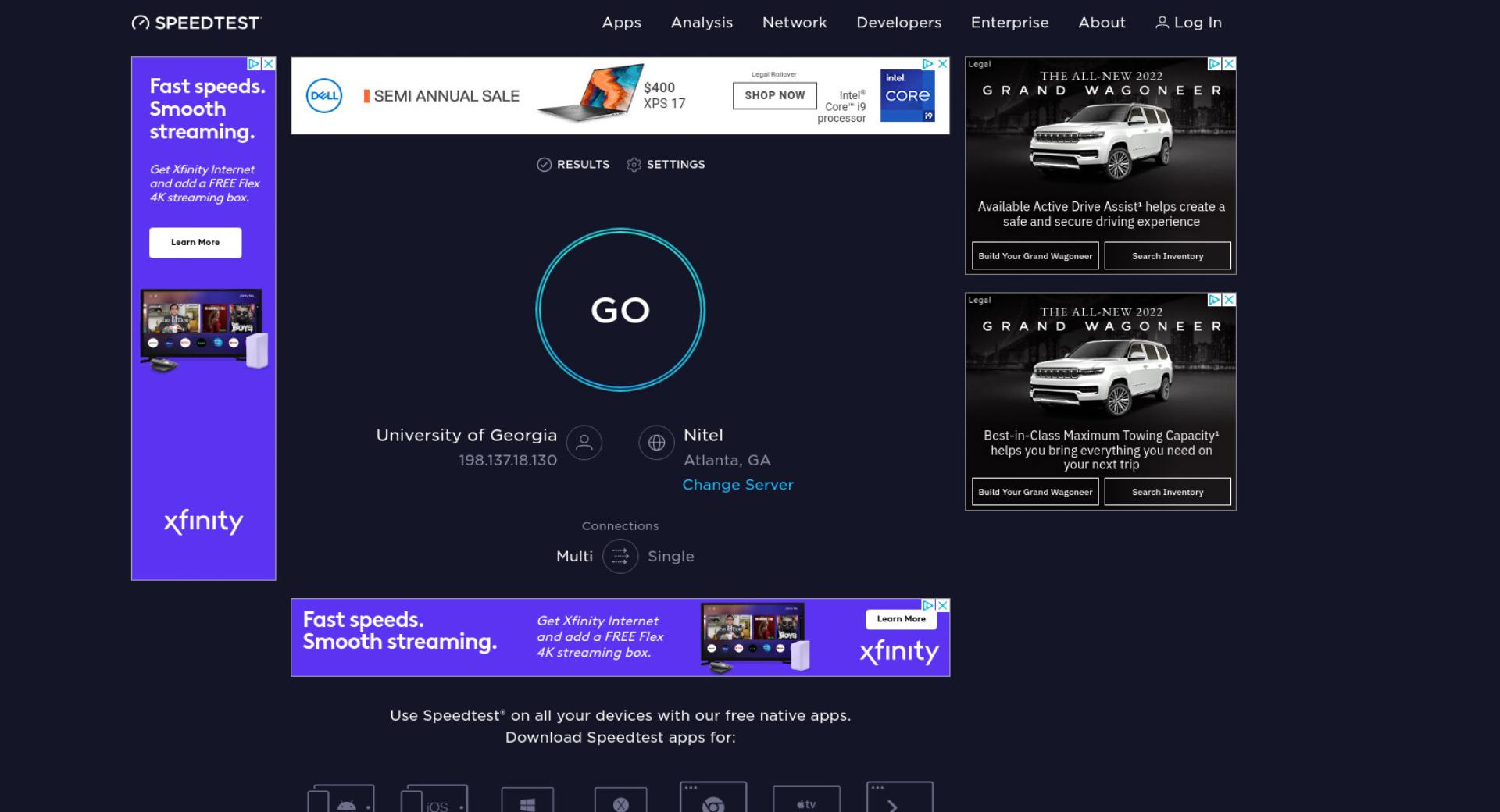Click SHOP NOW in Dell ad
This screenshot has height=812, width=1500.
(774, 95)
